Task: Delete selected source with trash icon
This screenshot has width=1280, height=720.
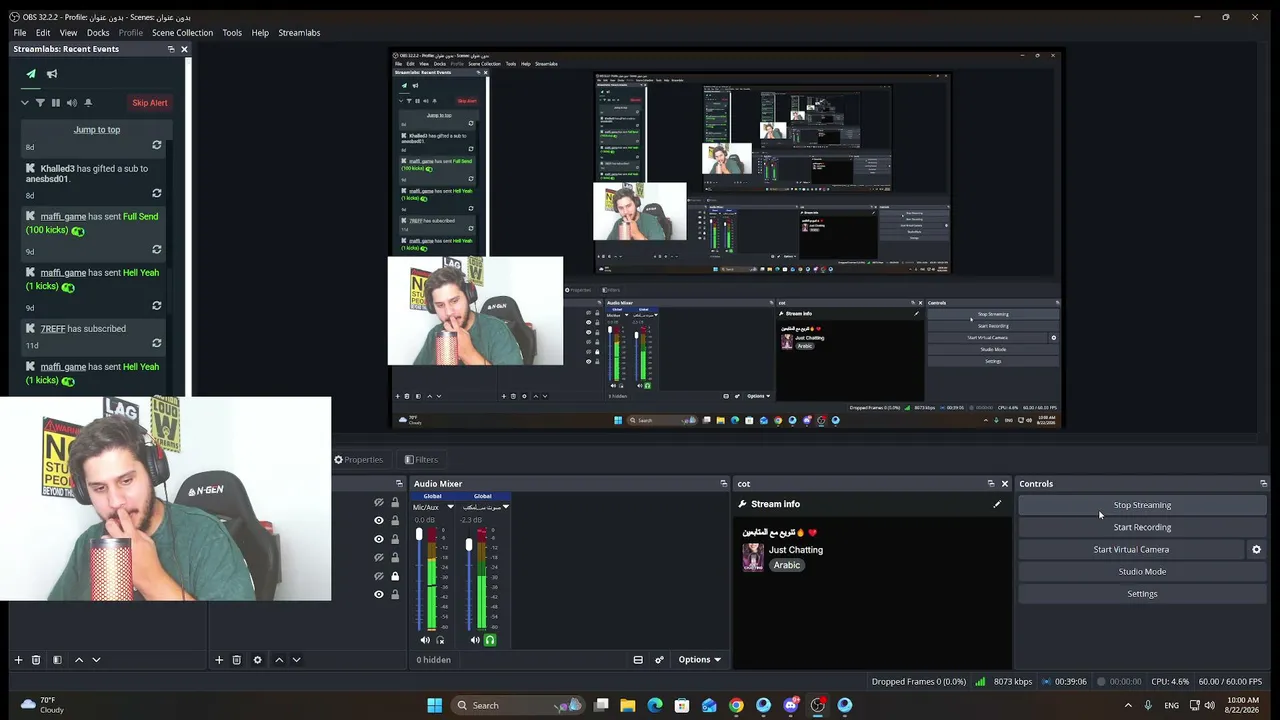Action: pos(237,660)
